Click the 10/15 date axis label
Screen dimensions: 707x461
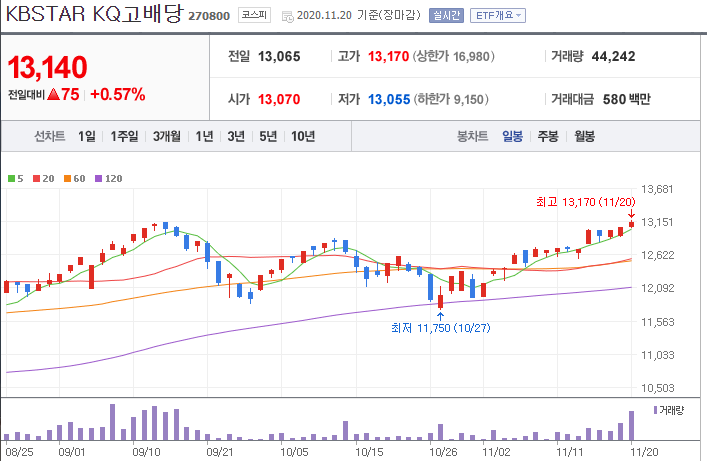click(369, 452)
